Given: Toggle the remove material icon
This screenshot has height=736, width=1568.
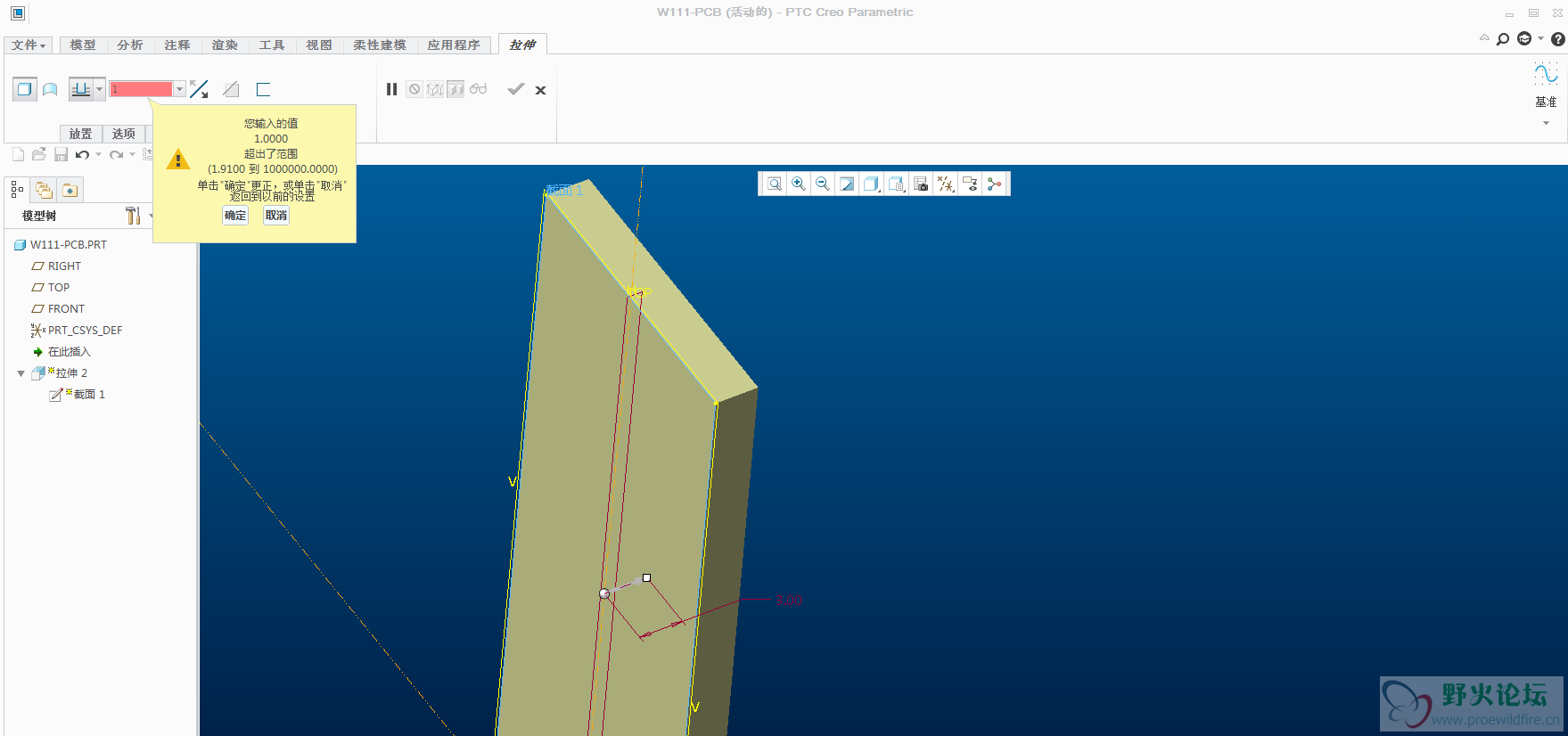Looking at the screenshot, I should (231, 89).
